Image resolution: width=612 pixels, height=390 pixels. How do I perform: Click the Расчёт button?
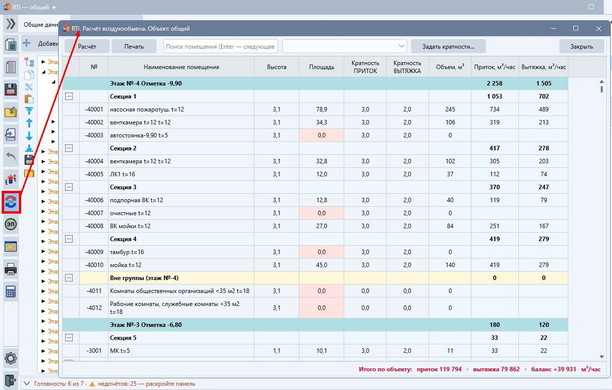tap(87, 46)
